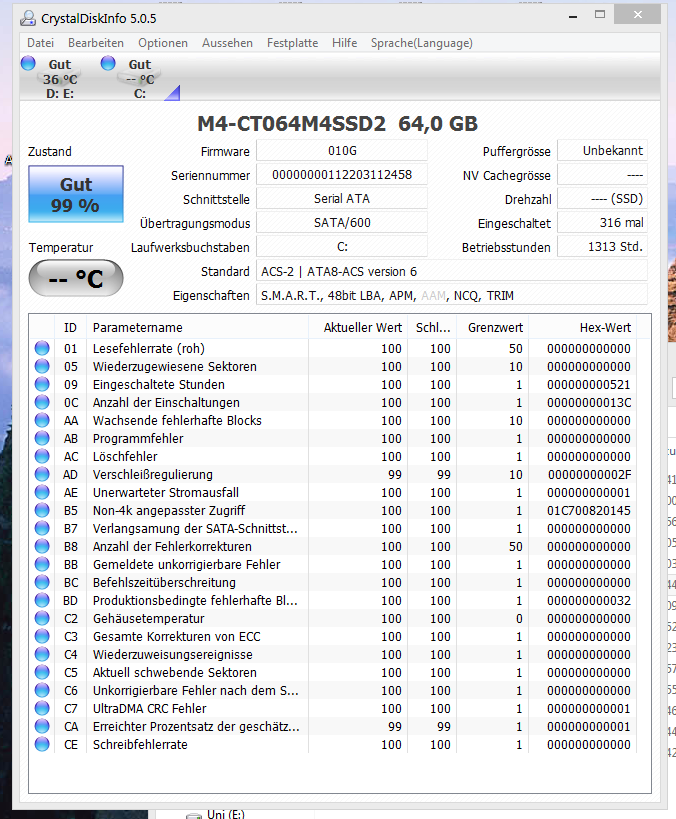The image size is (676, 819).
Task: Click the Eigenschaften field with TRIM
Action: click(x=452, y=296)
